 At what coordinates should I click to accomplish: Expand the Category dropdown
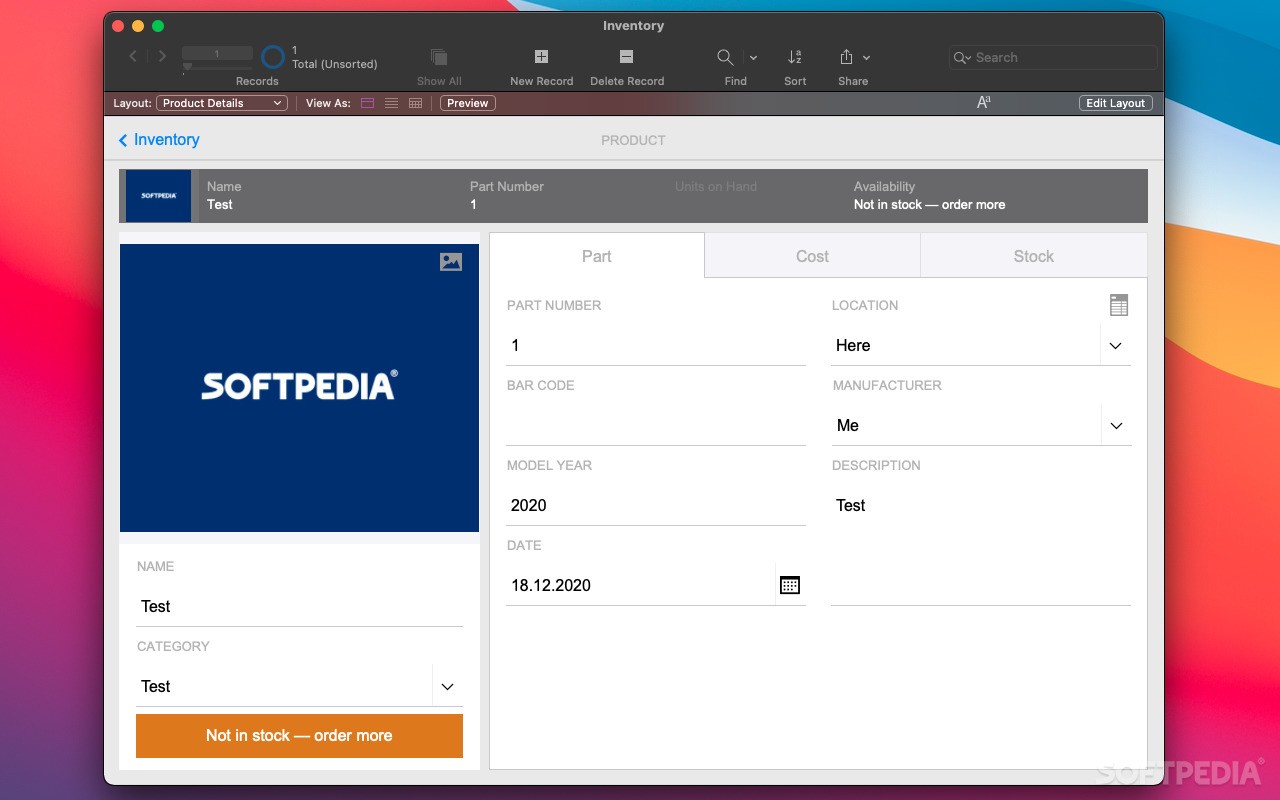(447, 686)
